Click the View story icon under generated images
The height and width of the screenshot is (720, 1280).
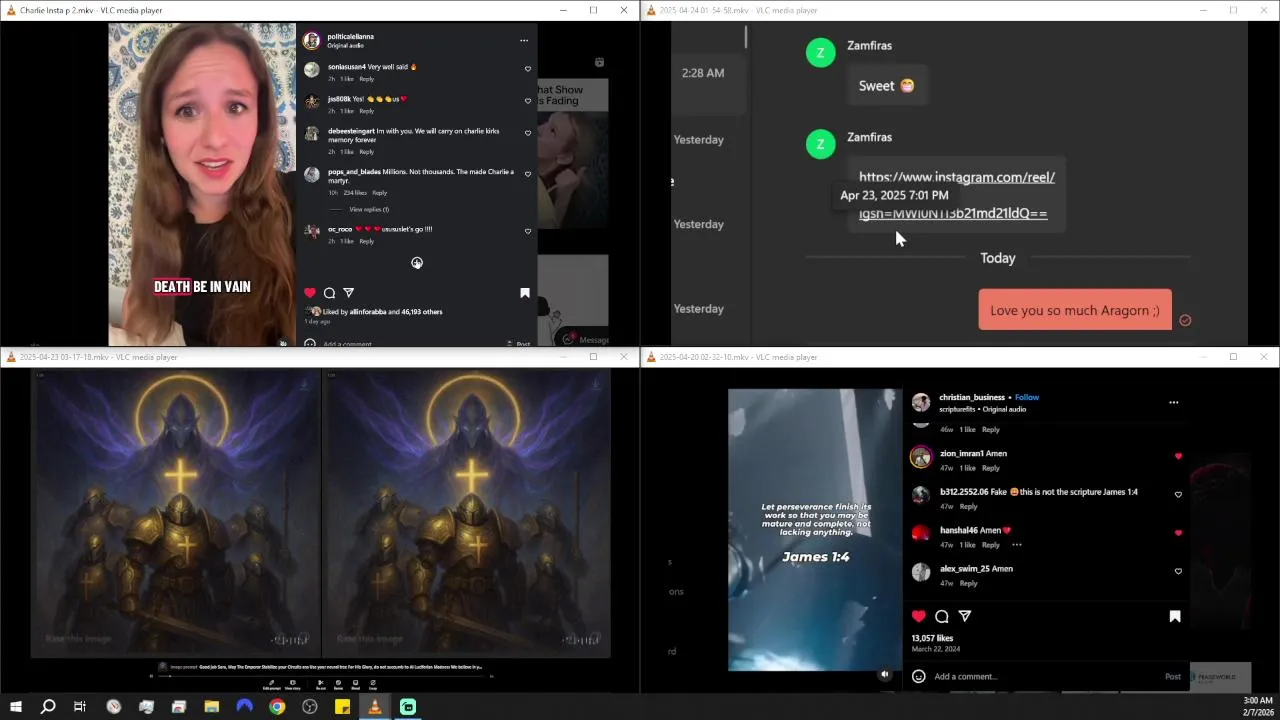pyautogui.click(x=293, y=685)
